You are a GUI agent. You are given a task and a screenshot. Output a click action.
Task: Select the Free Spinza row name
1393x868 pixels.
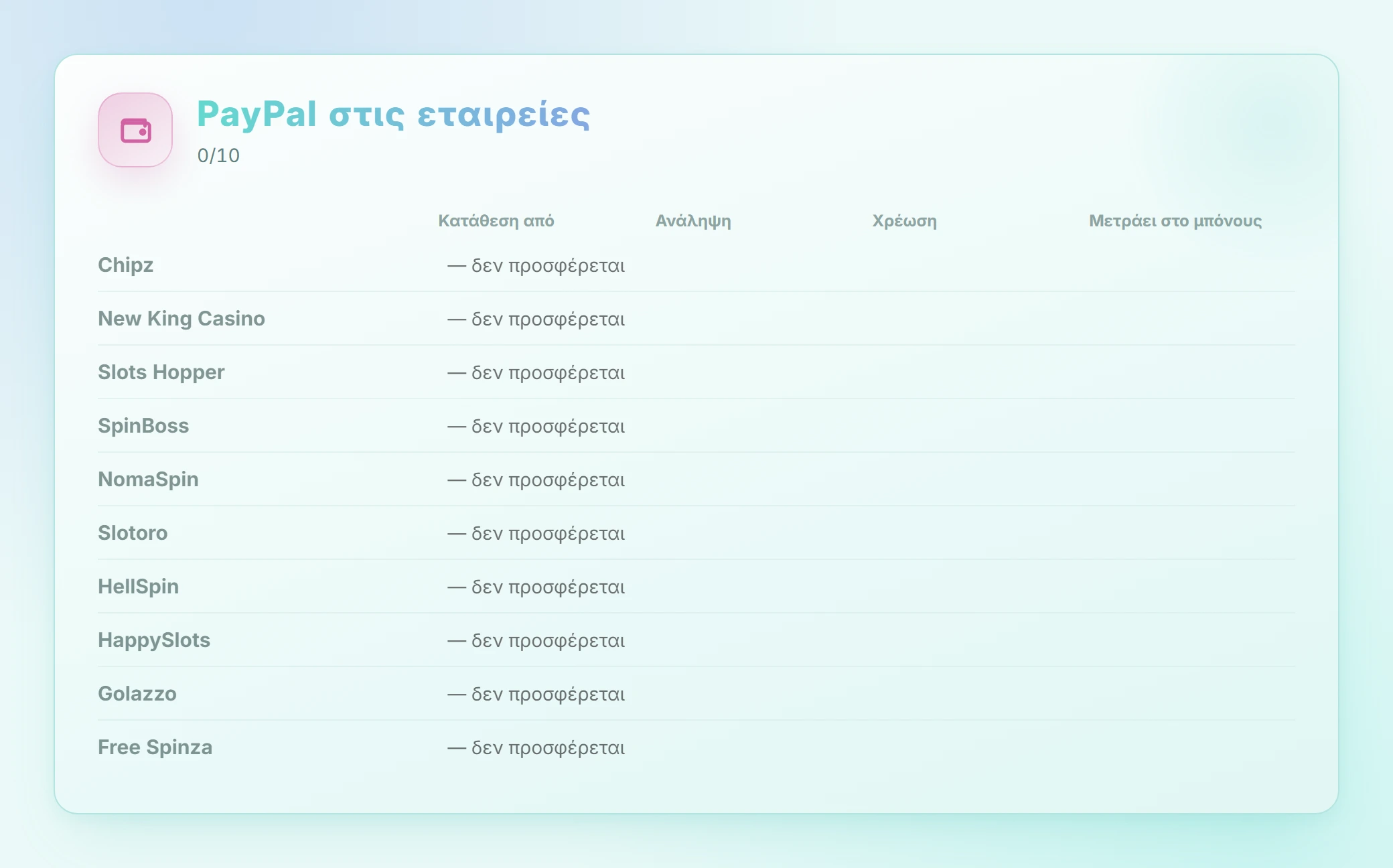pyautogui.click(x=155, y=747)
